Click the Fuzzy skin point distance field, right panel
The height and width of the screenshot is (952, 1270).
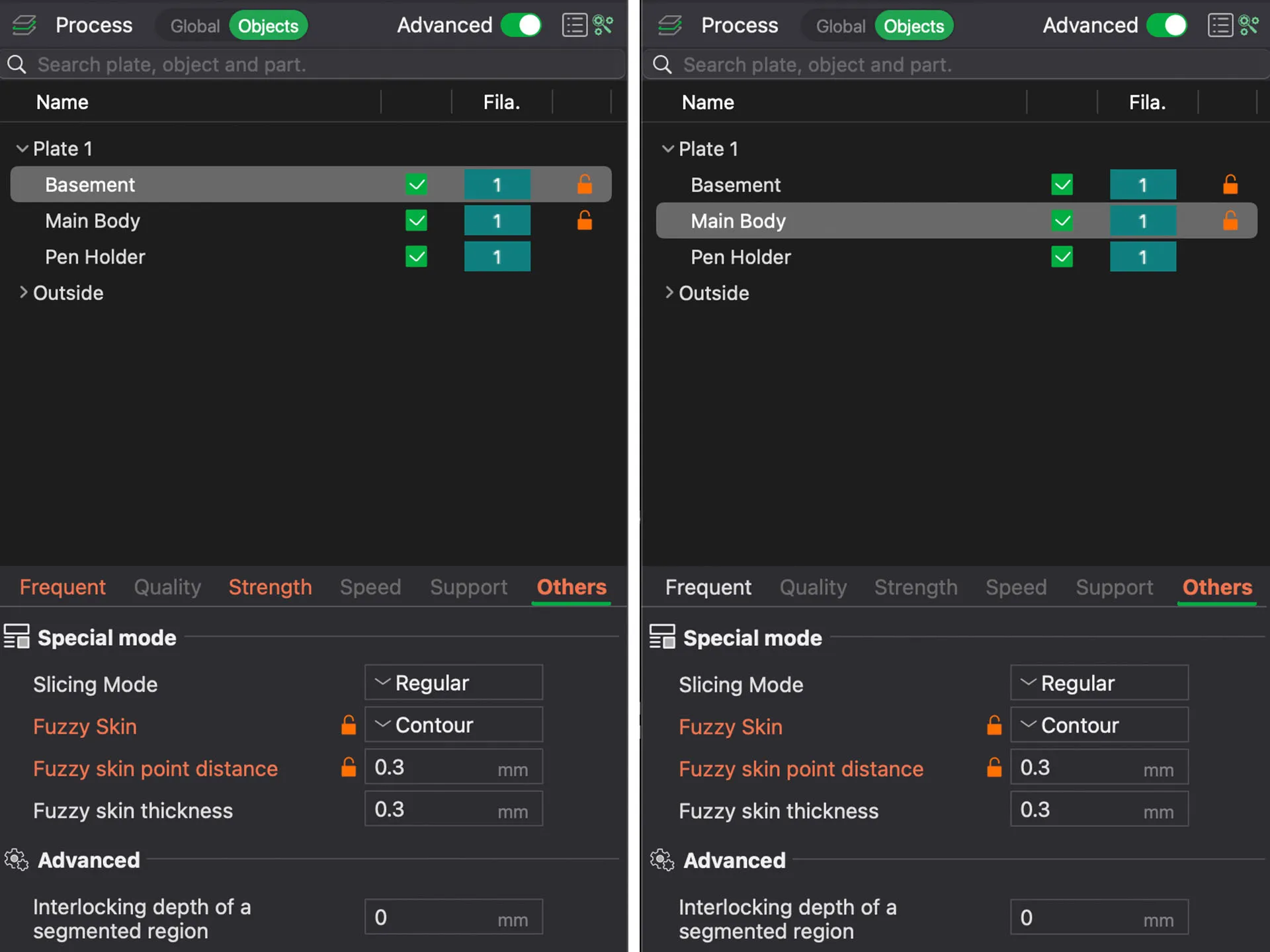1099,767
